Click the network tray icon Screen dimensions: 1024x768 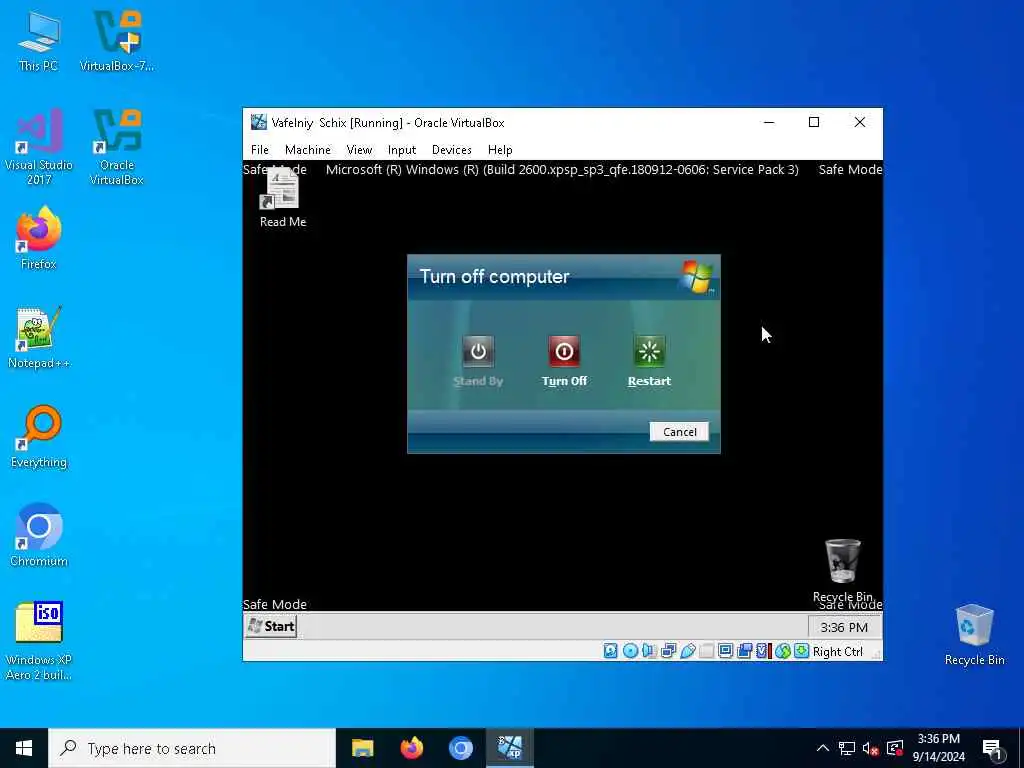coord(847,748)
